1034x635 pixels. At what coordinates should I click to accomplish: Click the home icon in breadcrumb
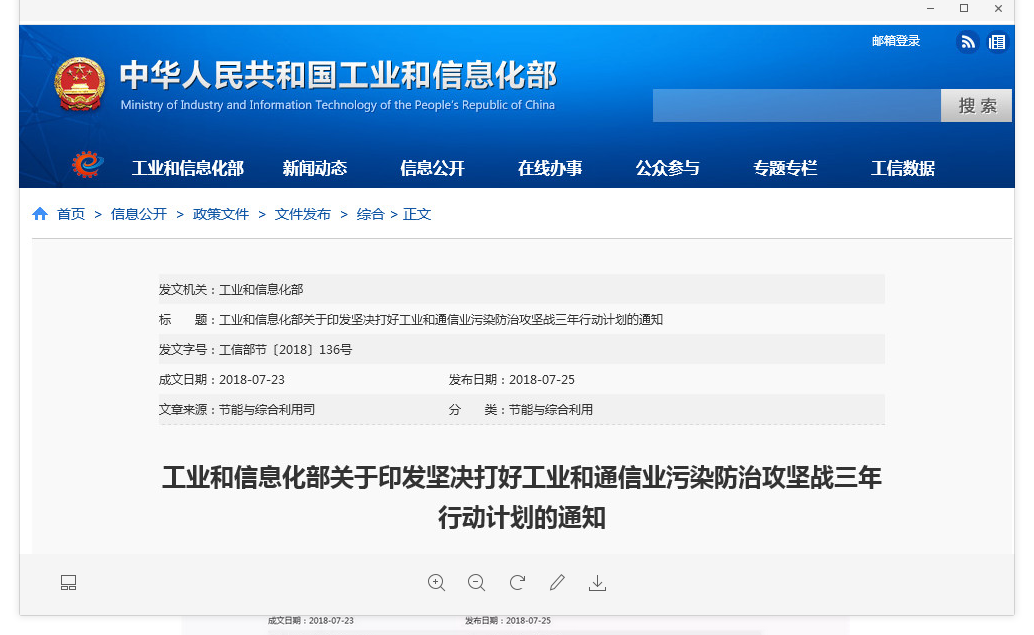point(40,214)
